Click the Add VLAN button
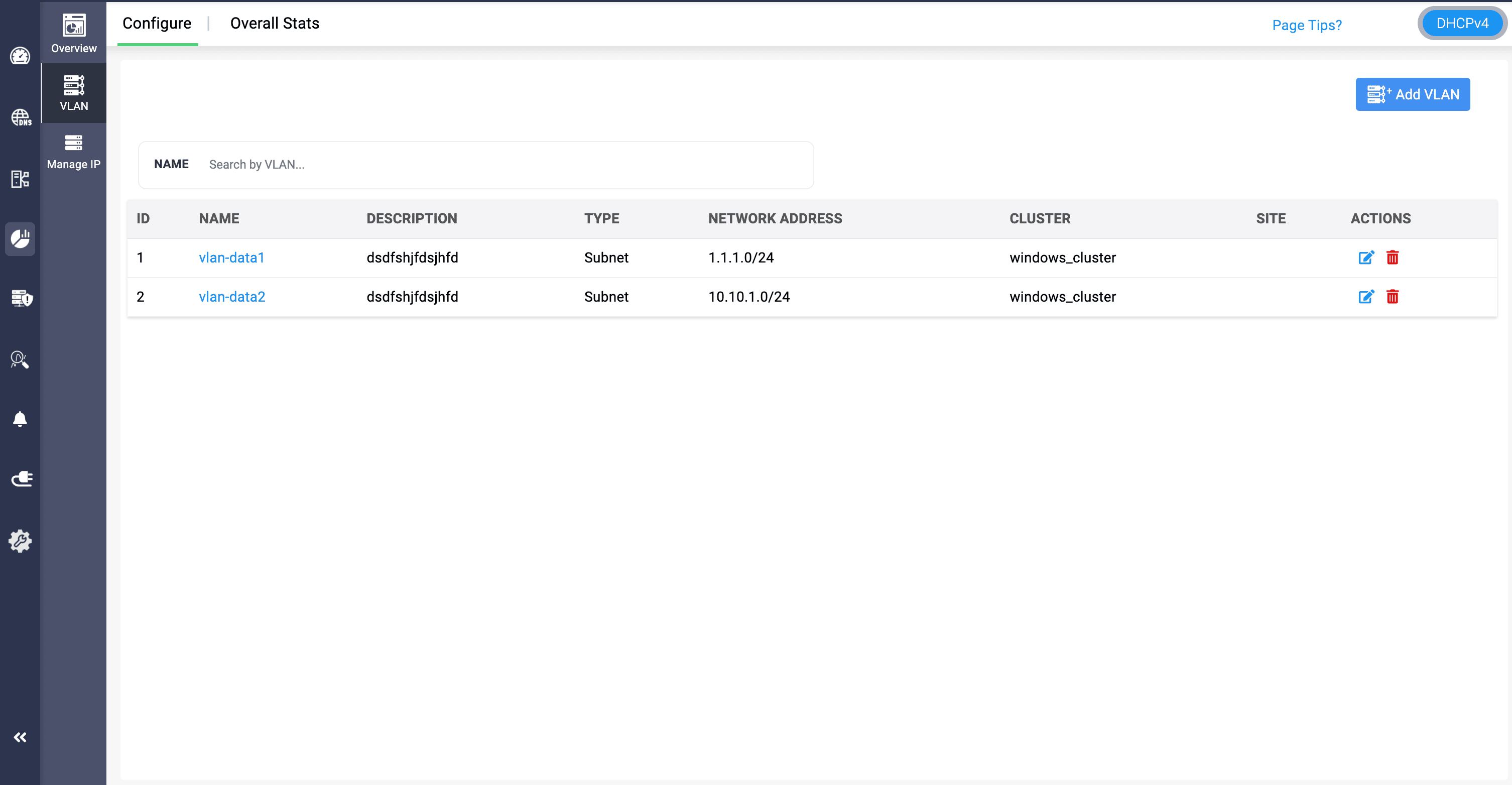The height and width of the screenshot is (785, 1512). [x=1412, y=94]
